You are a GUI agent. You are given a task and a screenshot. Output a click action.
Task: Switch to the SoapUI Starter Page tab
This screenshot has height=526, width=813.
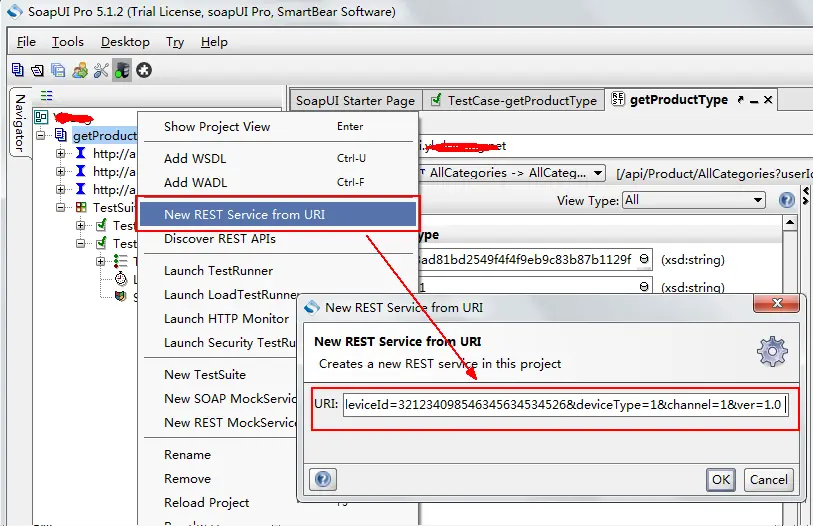point(355,100)
